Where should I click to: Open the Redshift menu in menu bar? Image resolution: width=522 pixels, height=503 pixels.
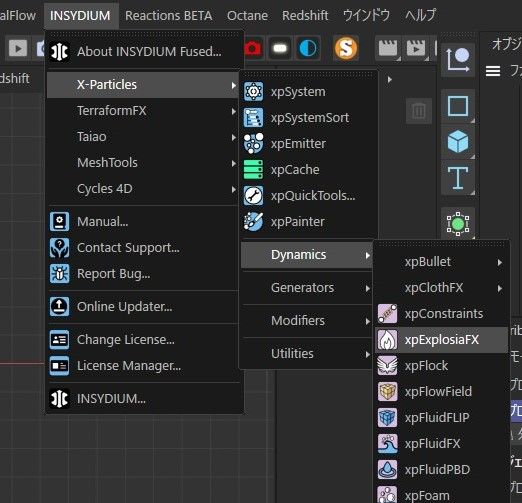[x=305, y=15]
